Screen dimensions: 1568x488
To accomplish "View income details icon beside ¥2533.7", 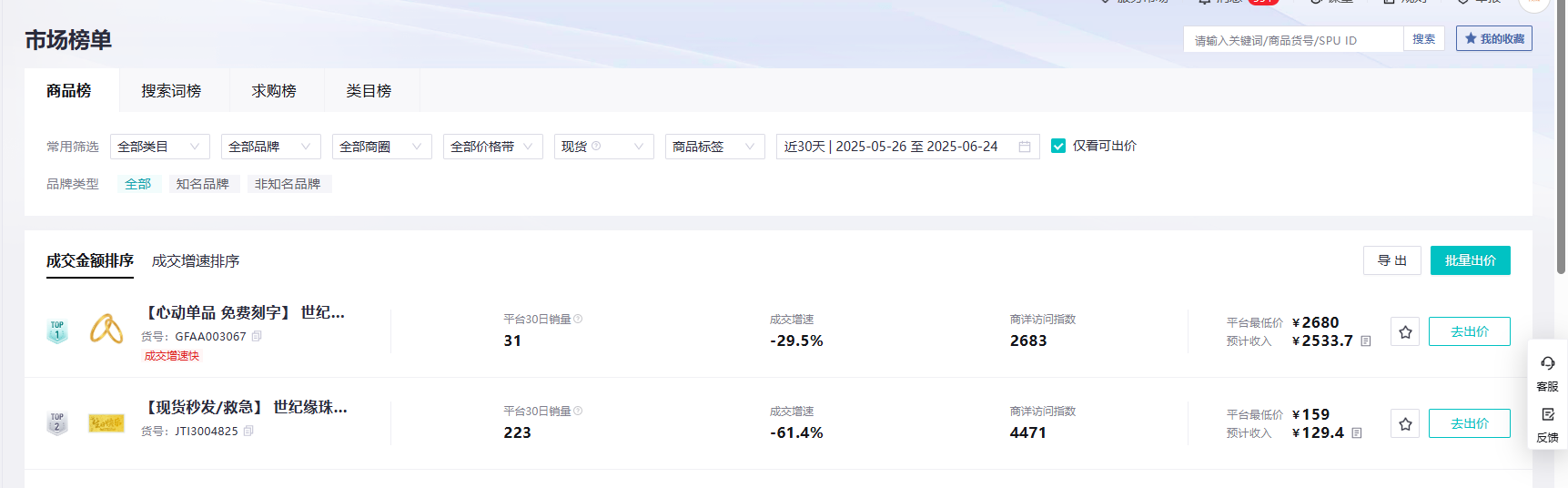I will click(1365, 341).
